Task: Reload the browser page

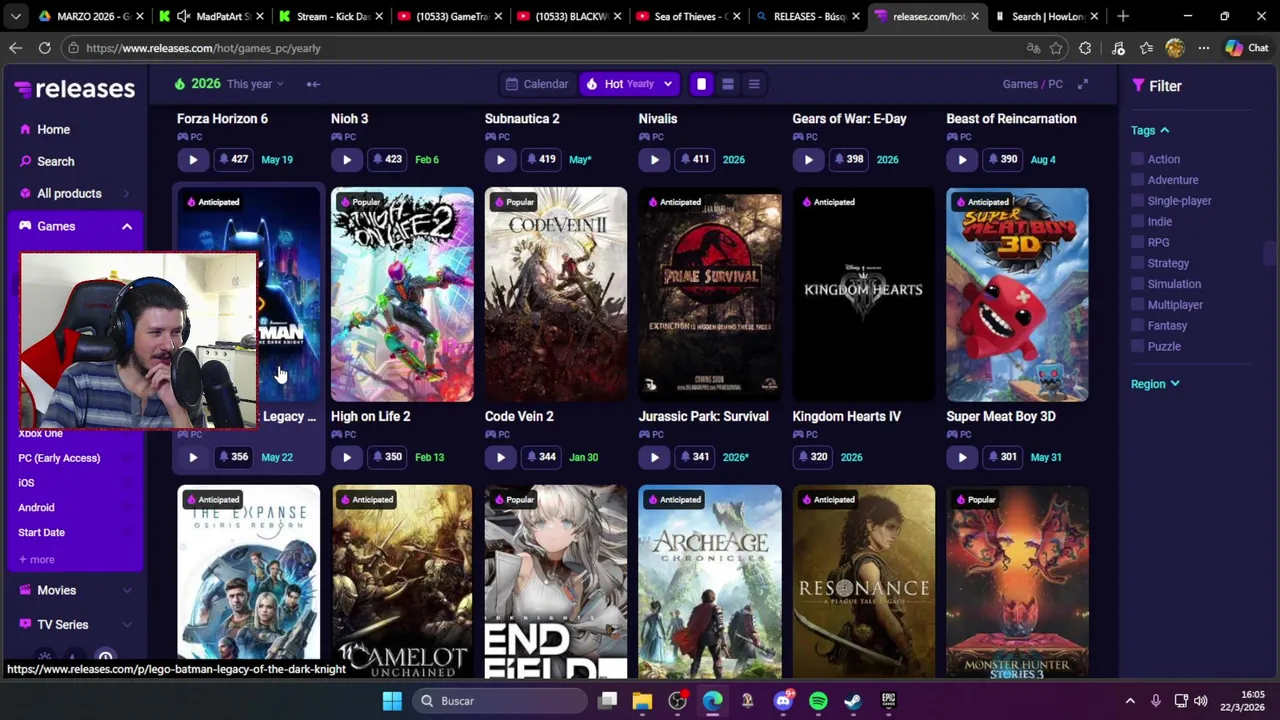Action: point(45,48)
